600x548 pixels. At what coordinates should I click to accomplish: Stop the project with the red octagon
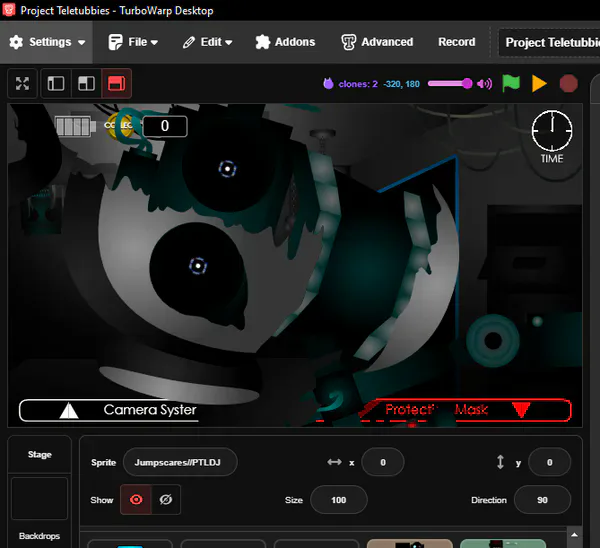(x=569, y=83)
